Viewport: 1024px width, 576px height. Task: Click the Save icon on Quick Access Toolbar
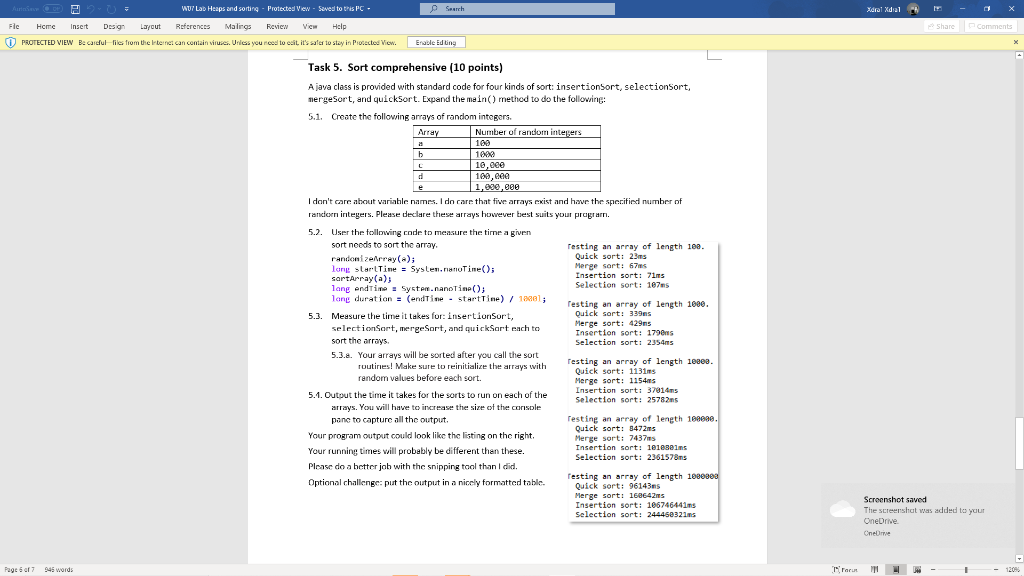click(x=75, y=8)
